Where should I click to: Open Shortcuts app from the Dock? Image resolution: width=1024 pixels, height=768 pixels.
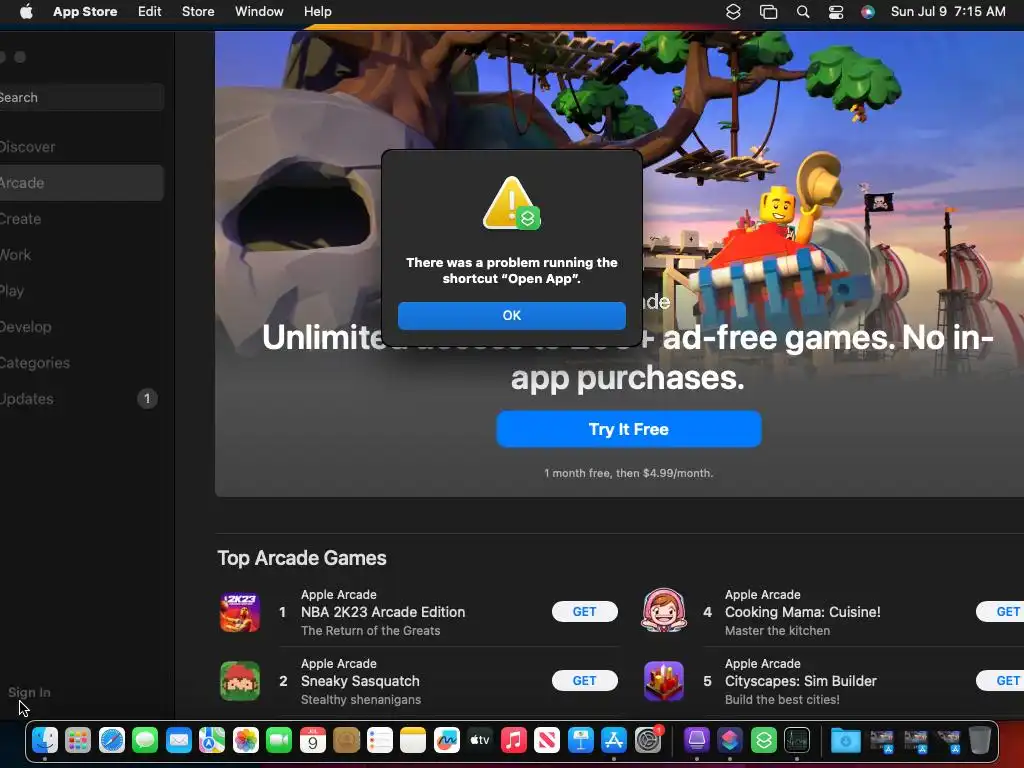tap(729, 740)
